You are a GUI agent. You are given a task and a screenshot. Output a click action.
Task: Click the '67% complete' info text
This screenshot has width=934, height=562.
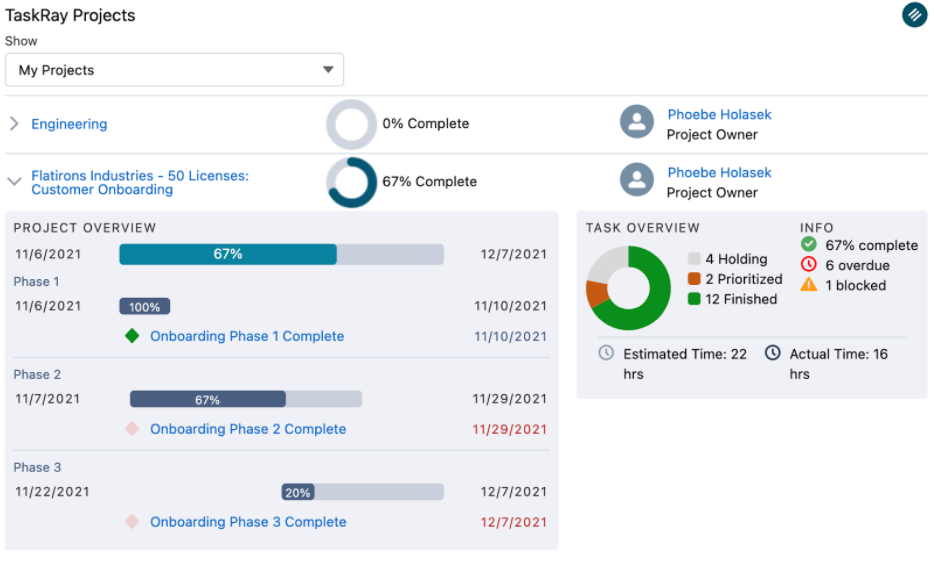coord(871,246)
